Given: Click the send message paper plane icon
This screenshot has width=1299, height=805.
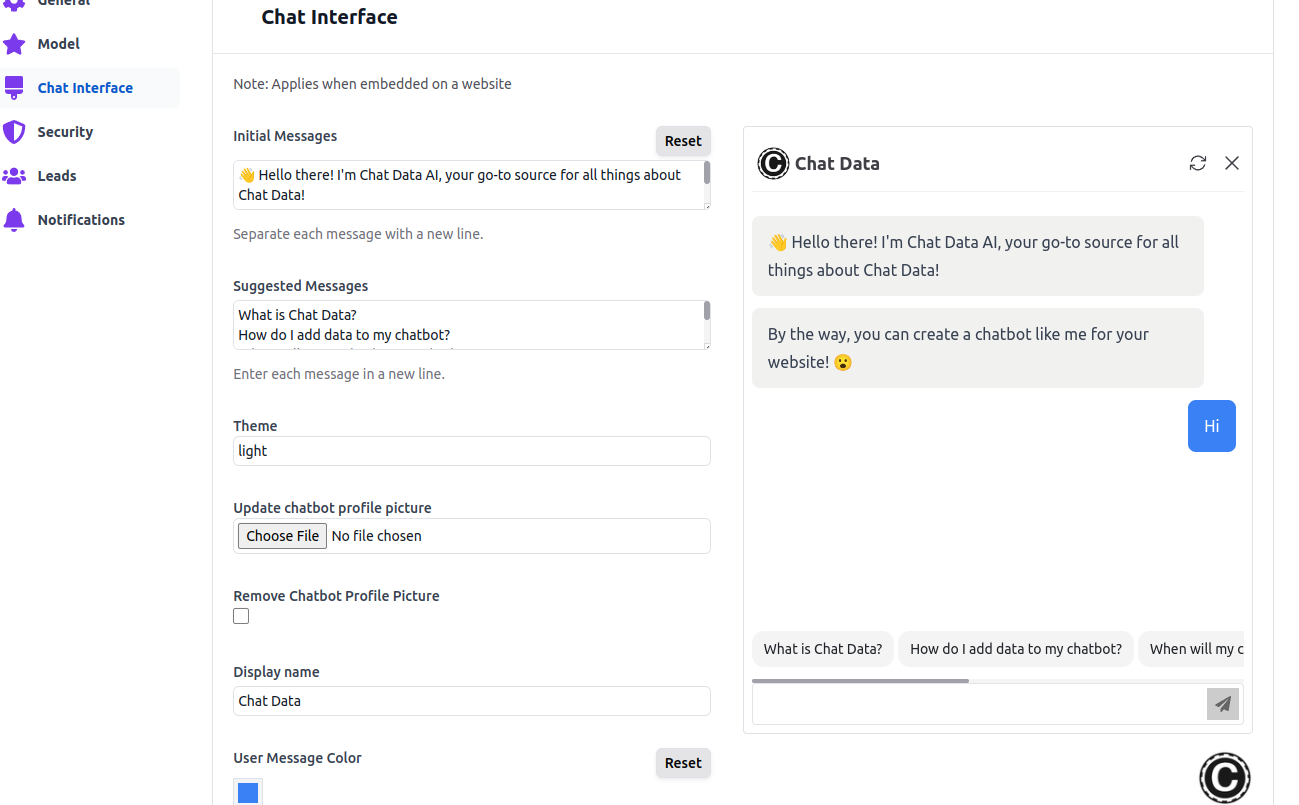Looking at the screenshot, I should pos(1222,704).
